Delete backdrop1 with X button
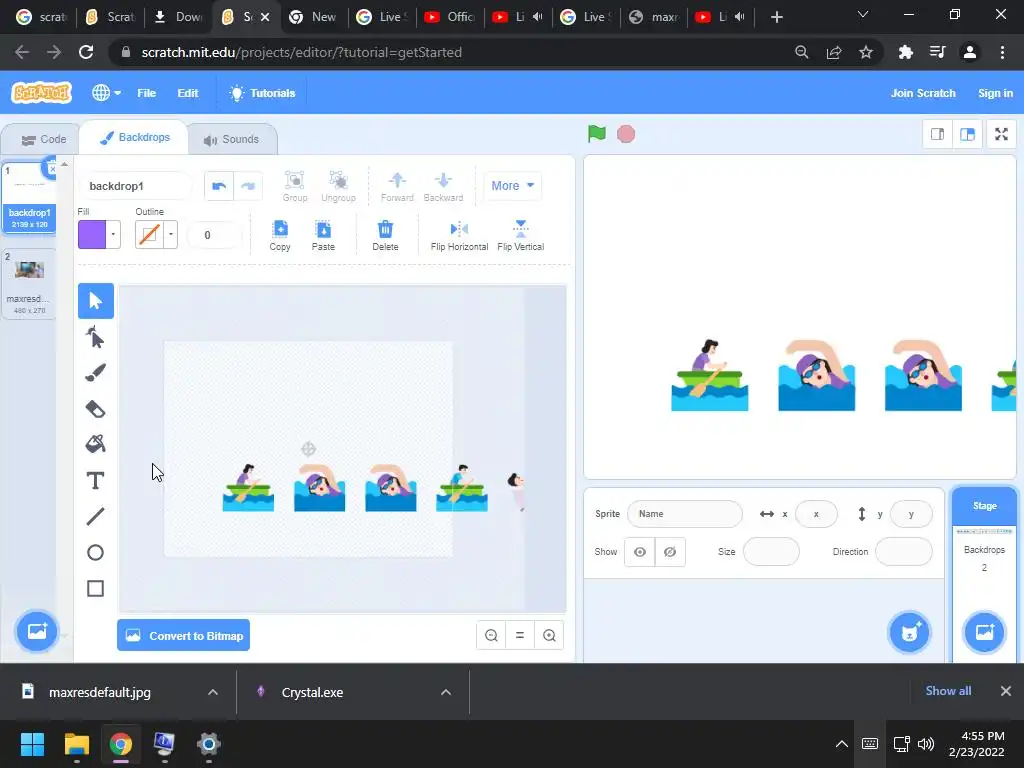The width and height of the screenshot is (1024, 768). point(51,168)
